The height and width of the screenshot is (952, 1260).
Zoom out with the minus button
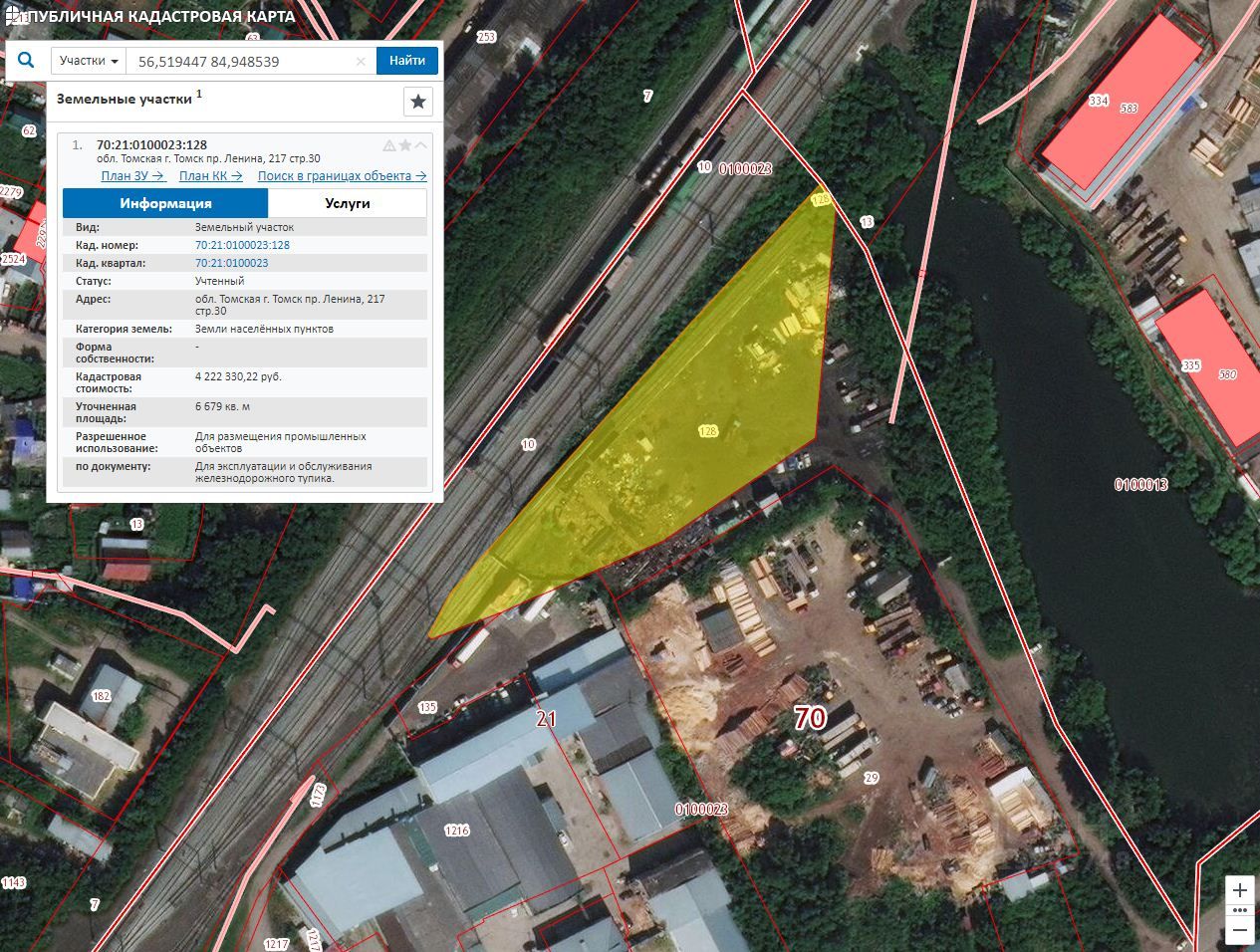click(1240, 930)
